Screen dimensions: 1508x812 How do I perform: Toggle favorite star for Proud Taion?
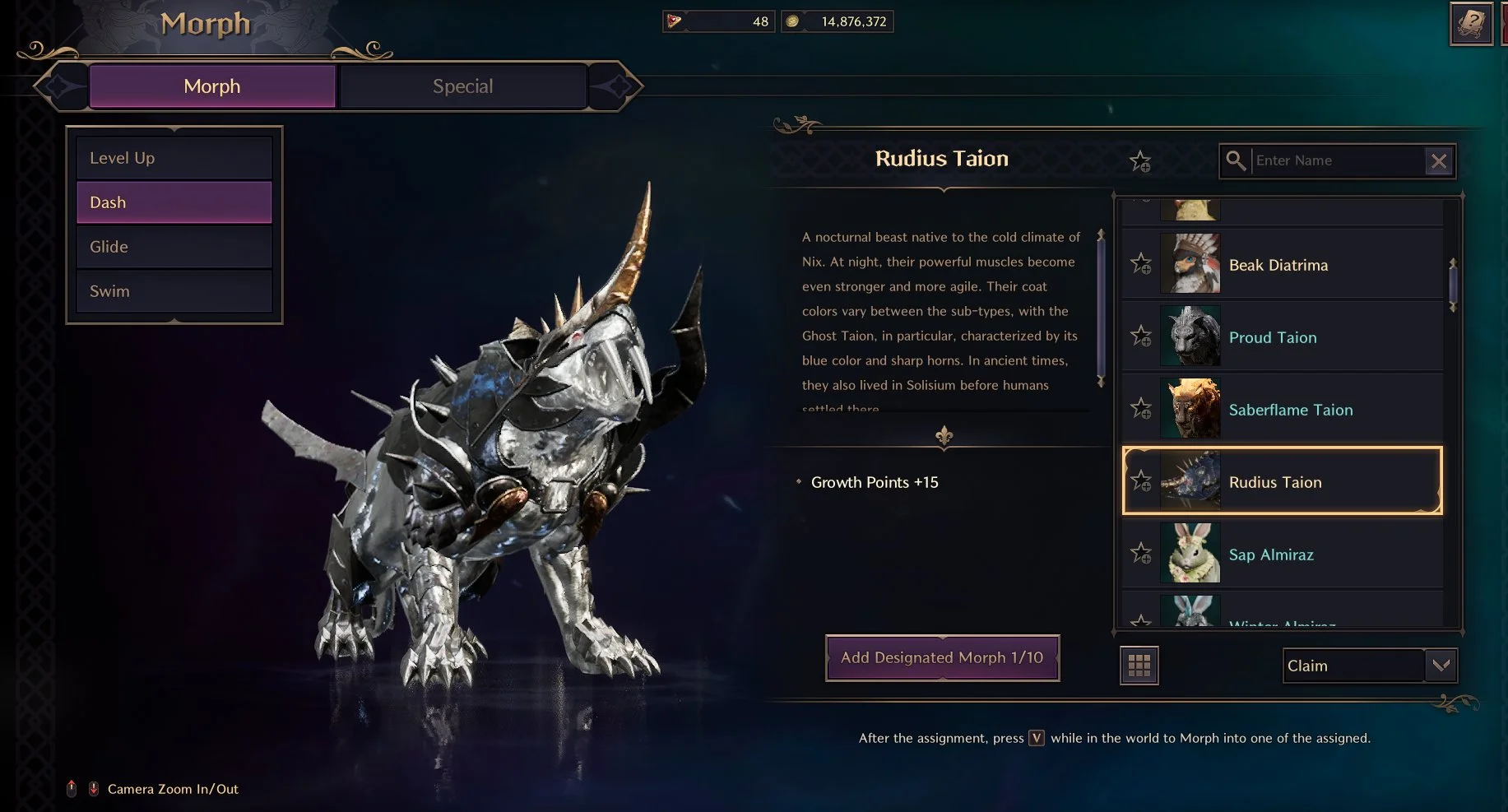click(1141, 336)
